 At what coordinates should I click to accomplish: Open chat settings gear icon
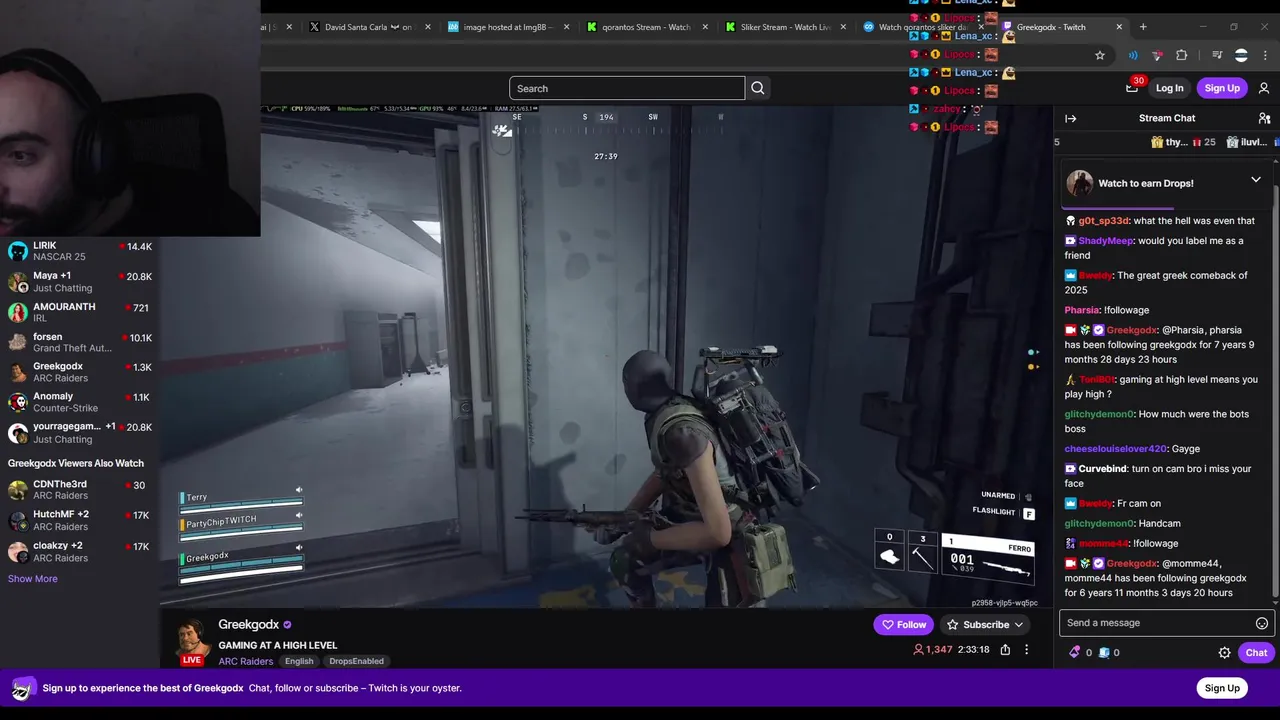point(1224,653)
